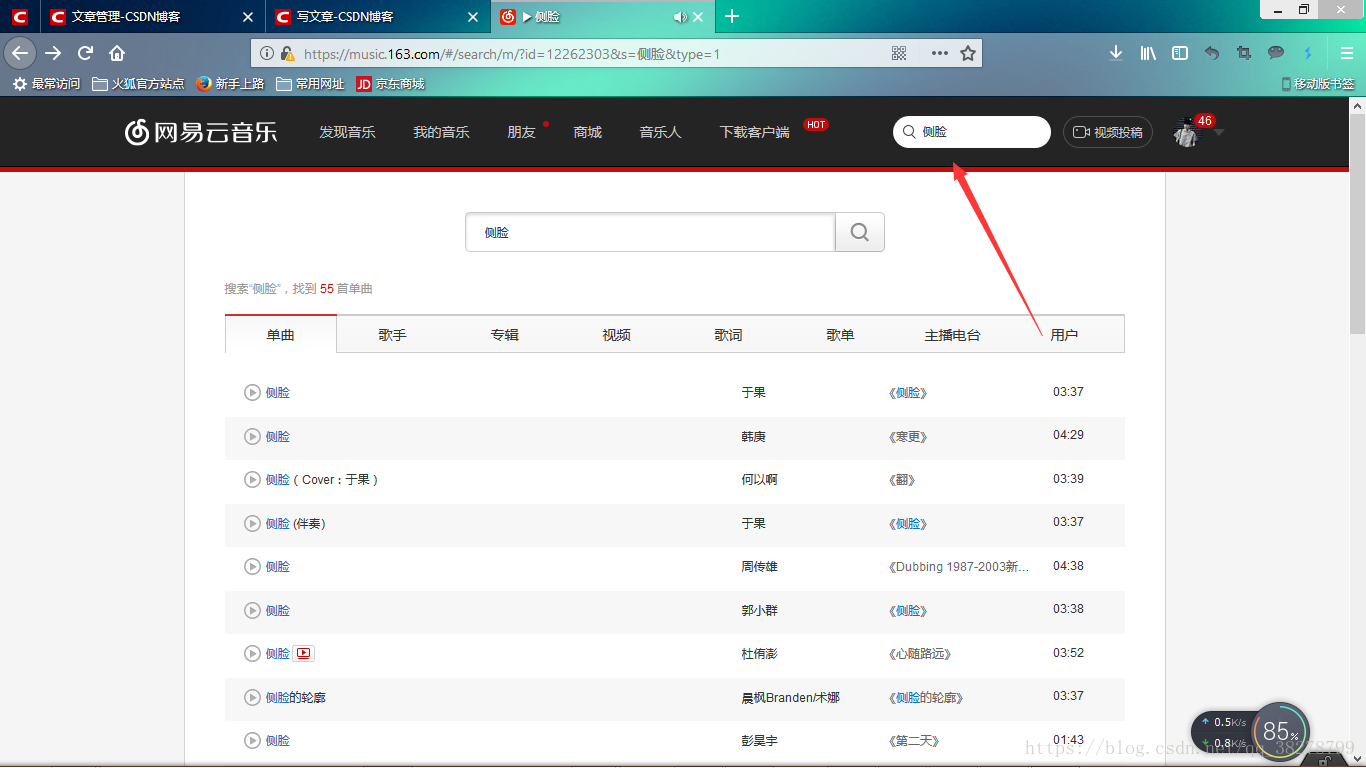Viewport: 1366px width, 768px height.
Task: Play 侧脸 by 郭小群
Action: pyautogui.click(x=252, y=610)
